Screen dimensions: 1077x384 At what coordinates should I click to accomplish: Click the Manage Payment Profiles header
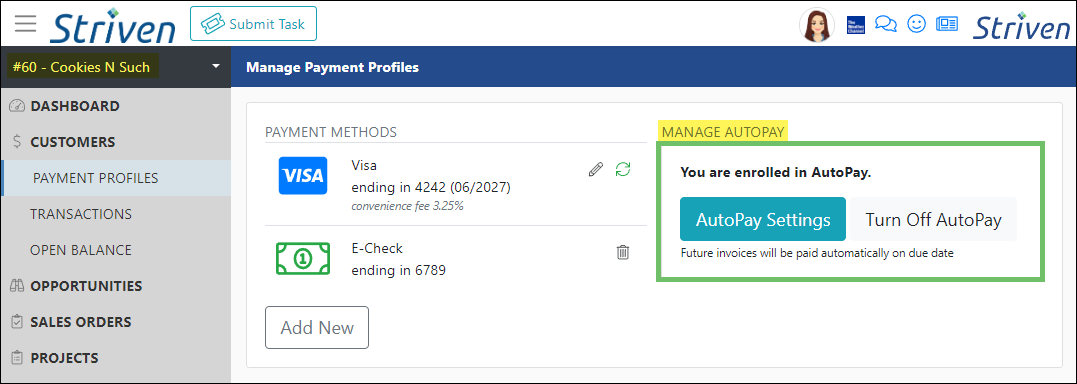click(332, 67)
